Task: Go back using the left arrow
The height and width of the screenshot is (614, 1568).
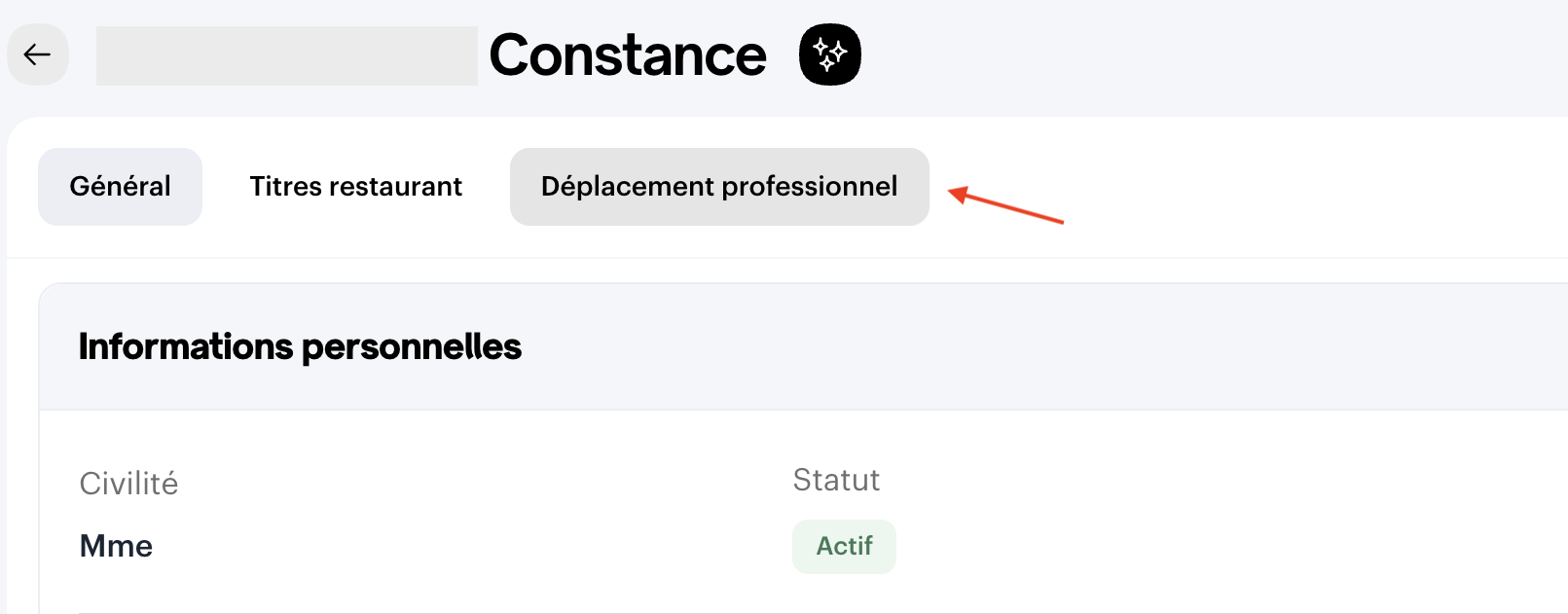Action: point(38,54)
